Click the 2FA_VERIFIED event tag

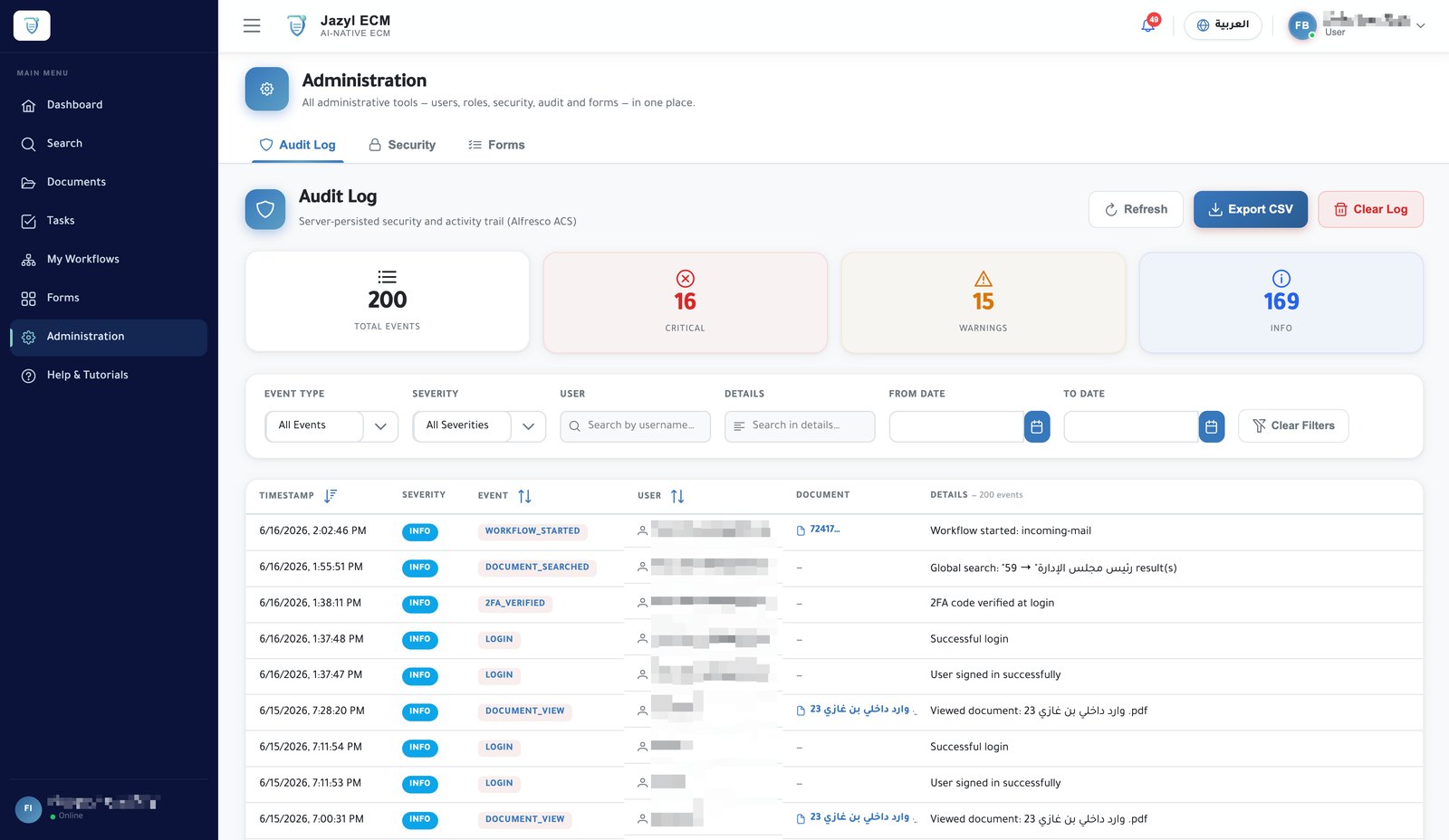pyautogui.click(x=515, y=604)
